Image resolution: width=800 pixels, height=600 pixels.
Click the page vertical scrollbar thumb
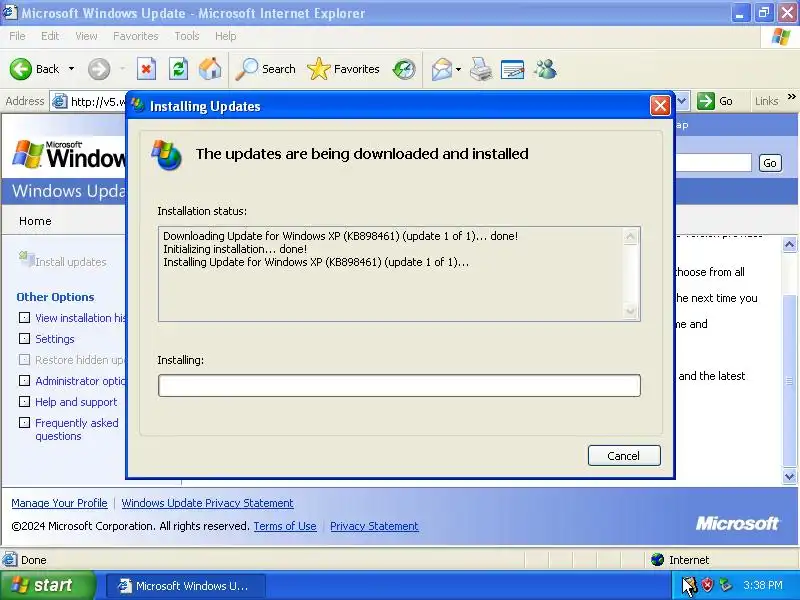point(789,381)
